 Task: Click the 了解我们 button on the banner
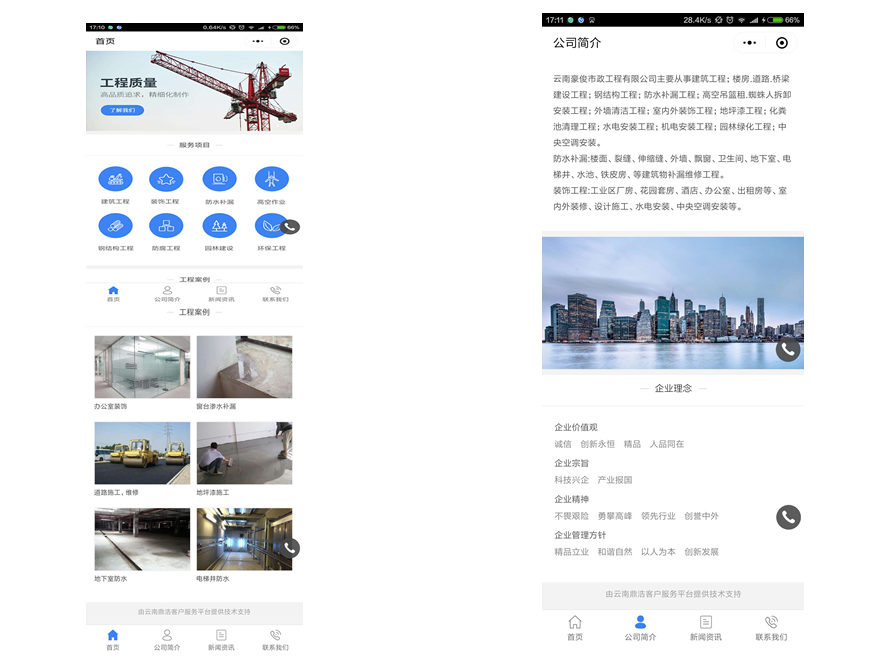122,110
